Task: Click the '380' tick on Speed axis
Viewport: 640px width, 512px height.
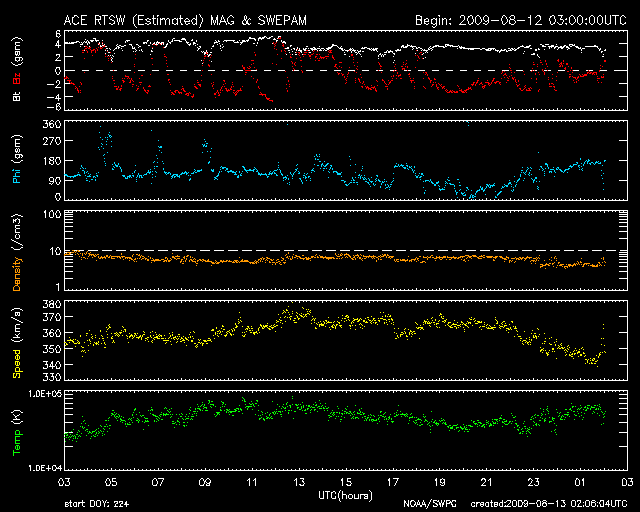Action: tap(52, 304)
